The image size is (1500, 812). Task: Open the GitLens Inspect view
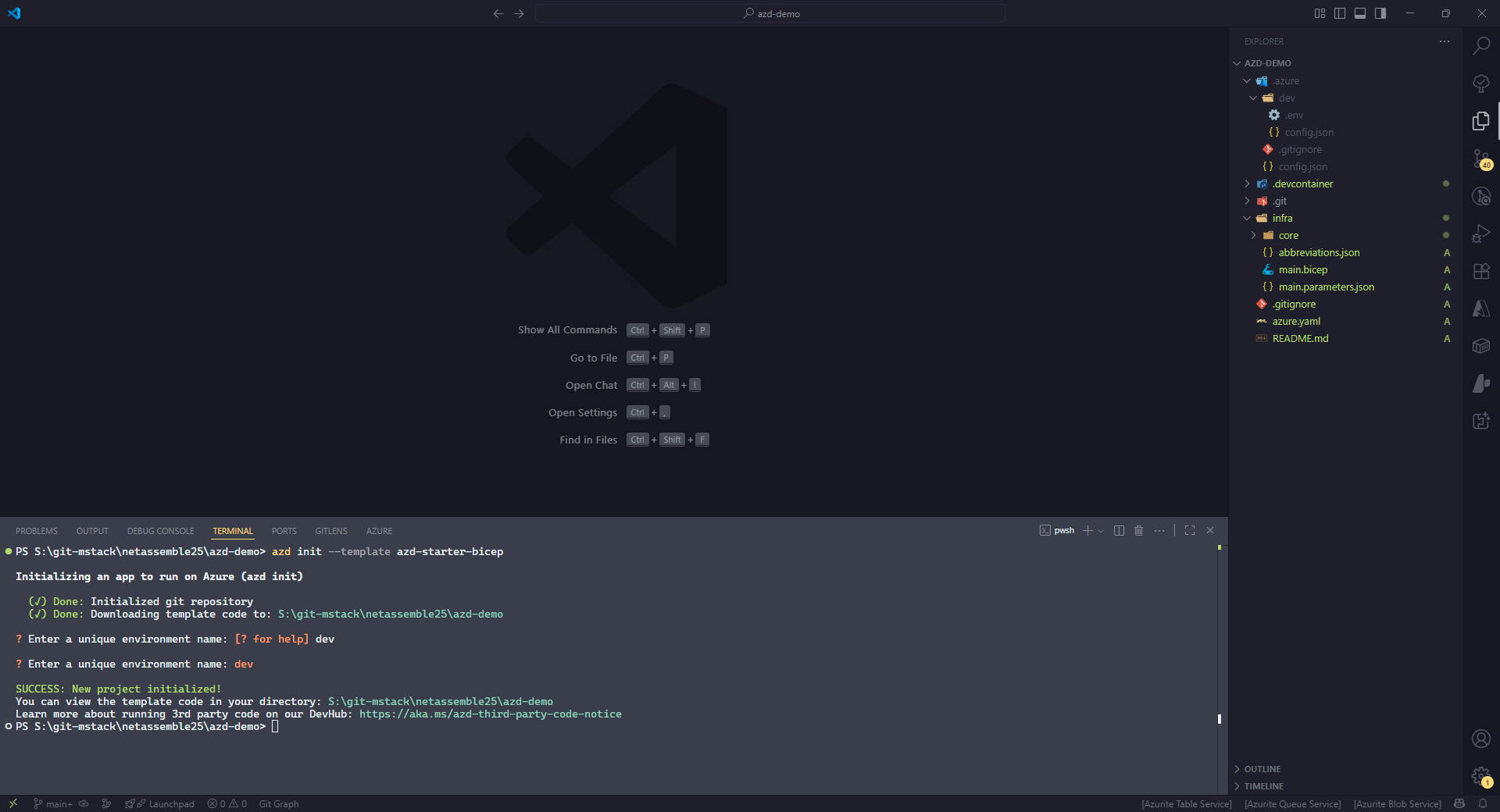[1481, 197]
